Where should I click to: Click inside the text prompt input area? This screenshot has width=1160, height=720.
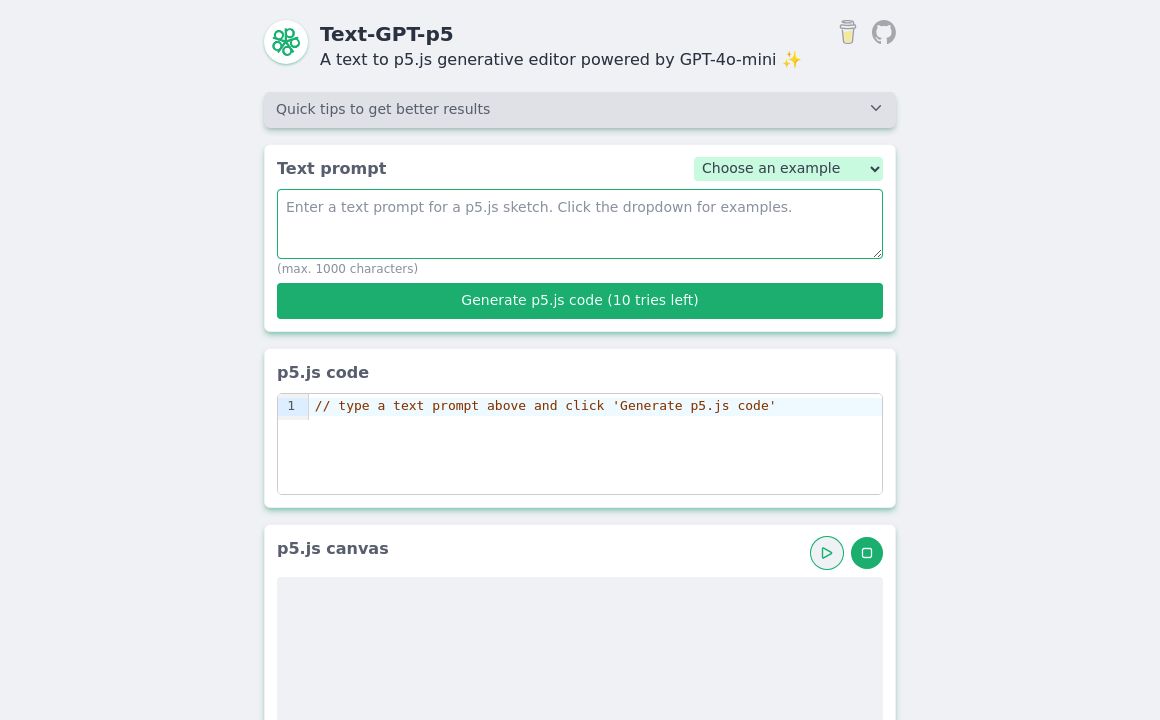[x=580, y=224]
